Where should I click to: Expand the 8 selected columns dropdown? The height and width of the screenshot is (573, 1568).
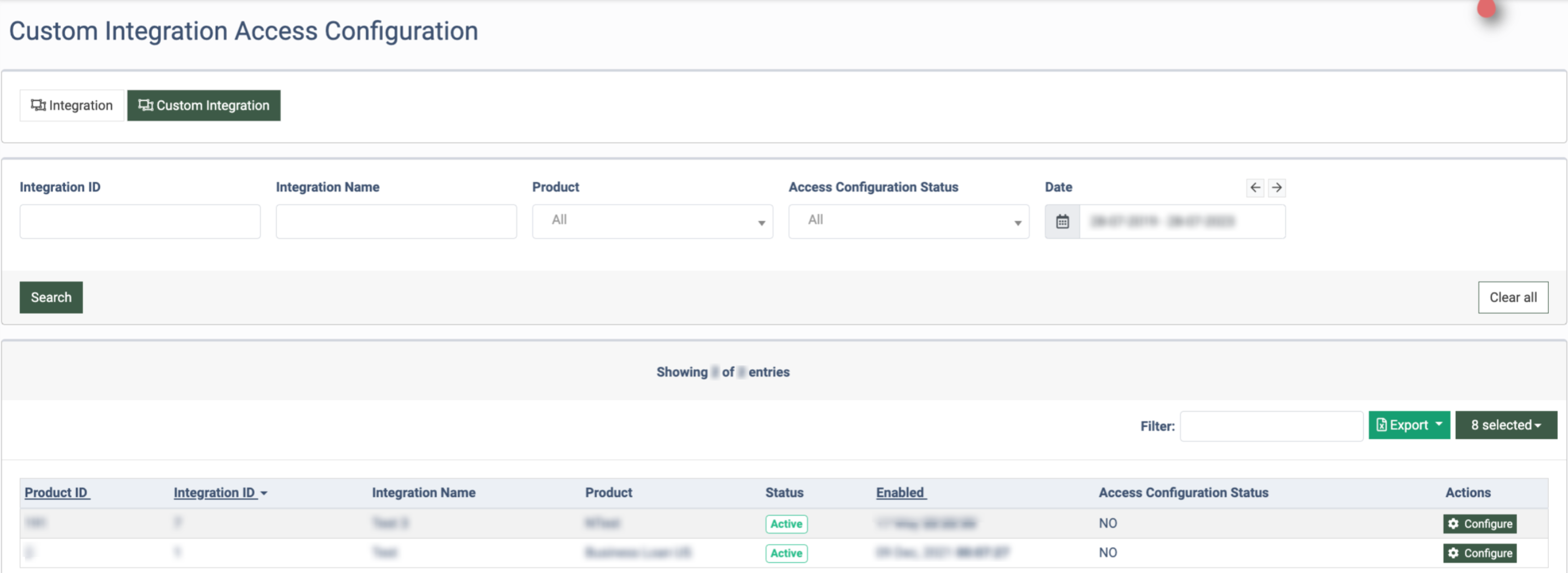pyautogui.click(x=1506, y=425)
